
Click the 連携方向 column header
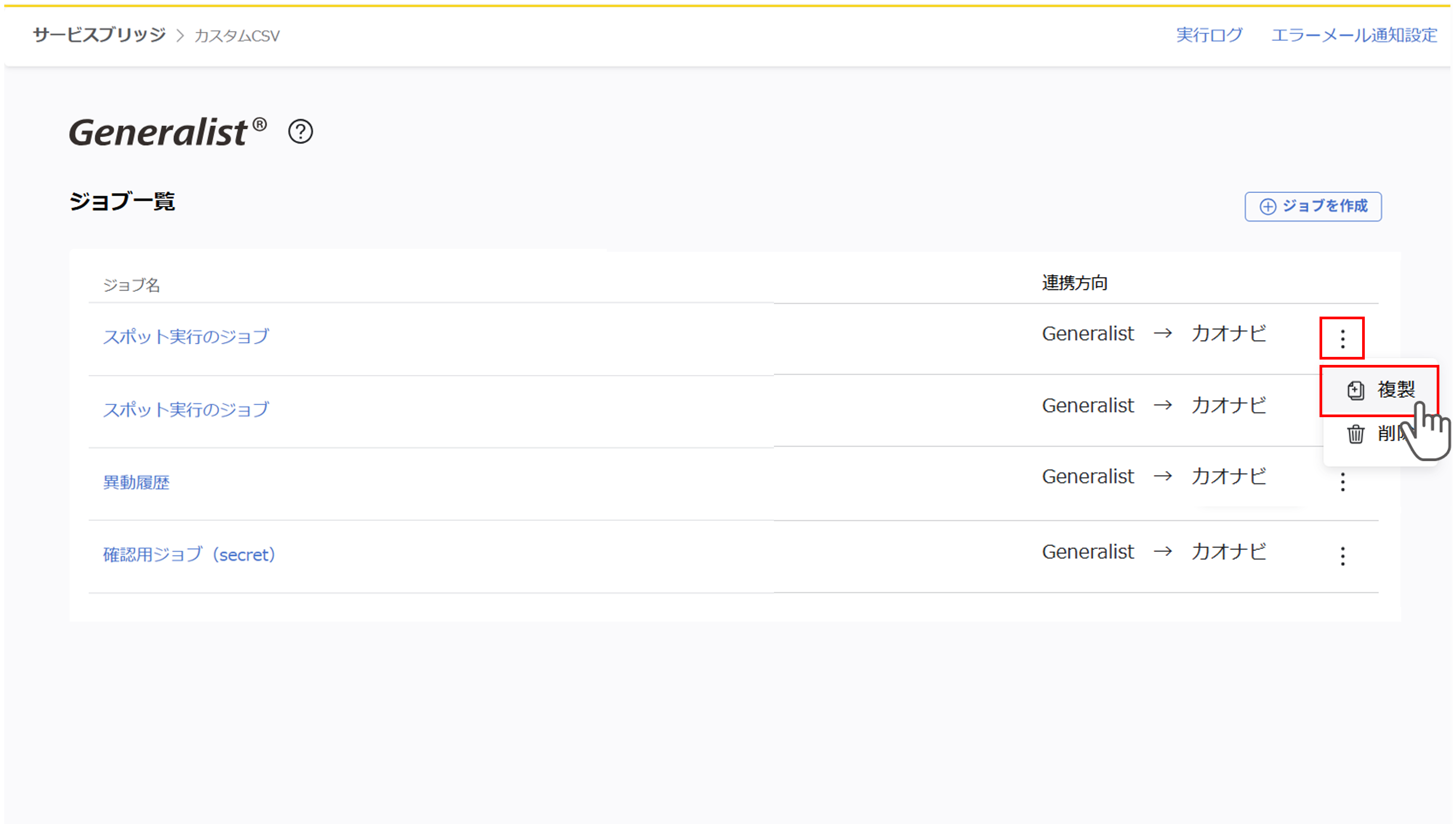(x=1075, y=283)
